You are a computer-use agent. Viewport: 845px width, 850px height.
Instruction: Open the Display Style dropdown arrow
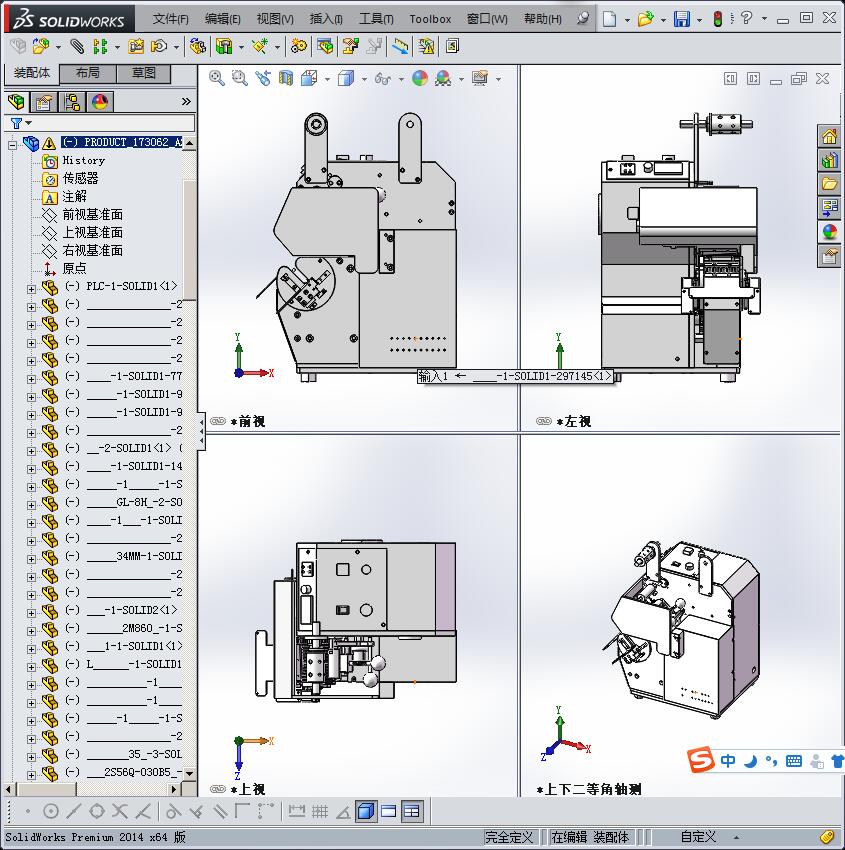point(364,79)
